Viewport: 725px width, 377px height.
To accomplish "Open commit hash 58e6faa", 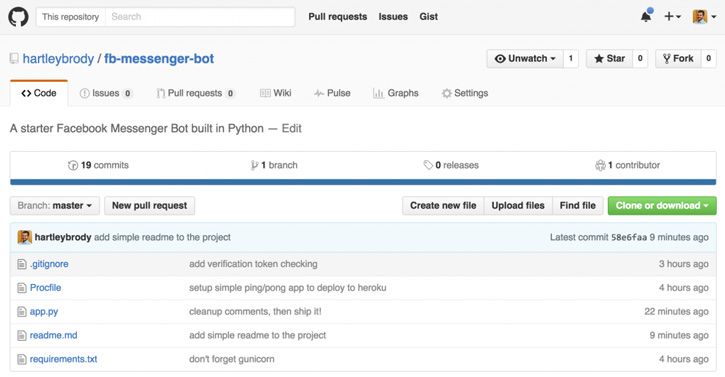I will point(629,237).
